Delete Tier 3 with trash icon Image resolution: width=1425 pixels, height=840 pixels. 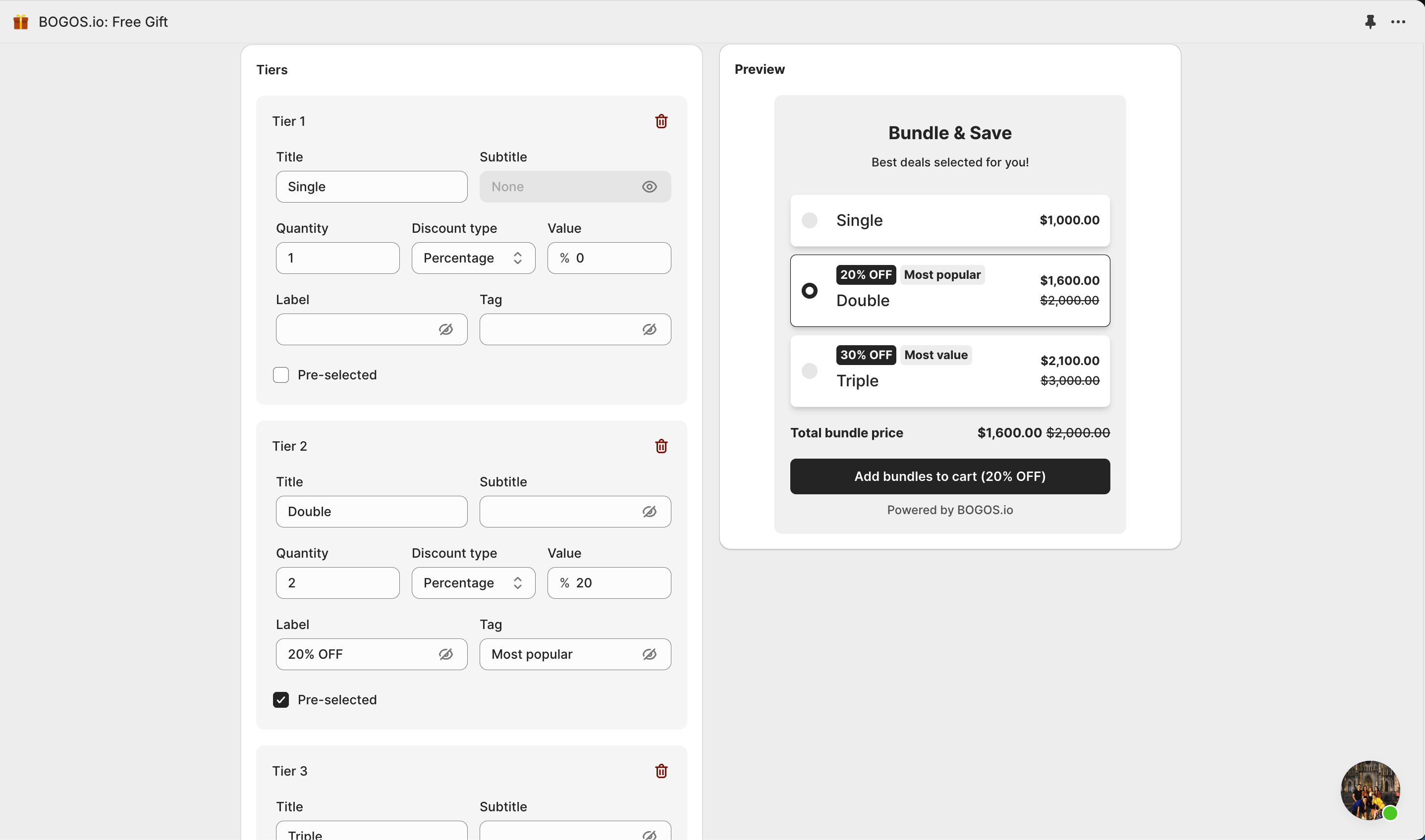click(660, 771)
